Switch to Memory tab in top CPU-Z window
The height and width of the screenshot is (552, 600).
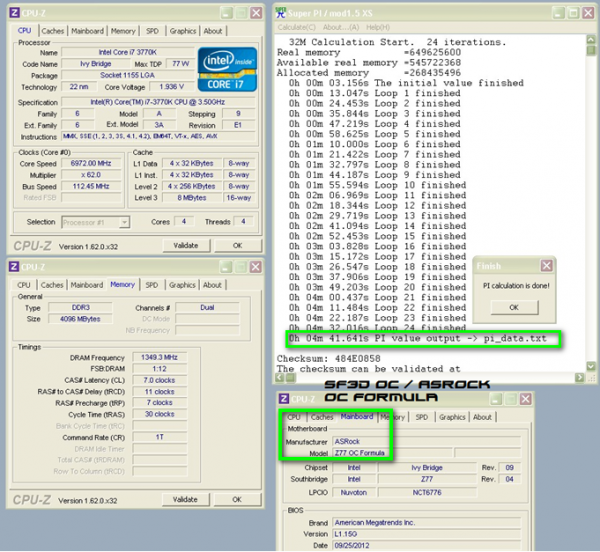(123, 31)
